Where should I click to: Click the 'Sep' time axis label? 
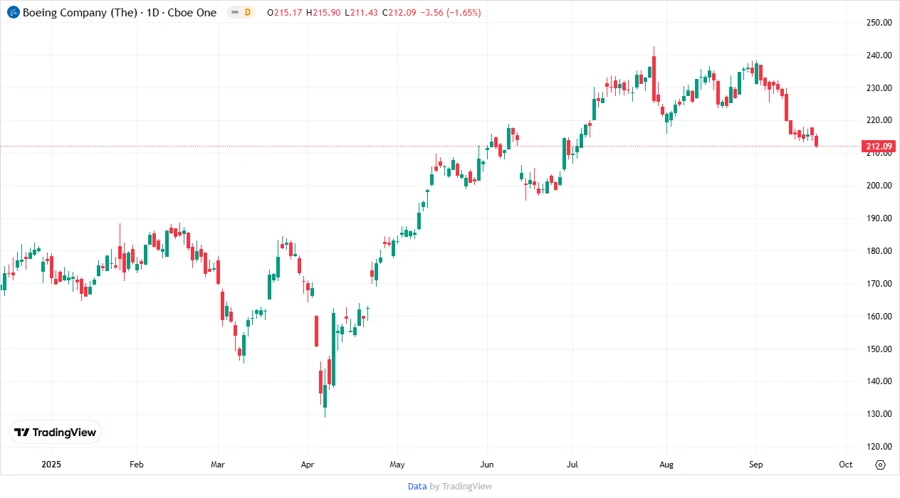tap(756, 464)
